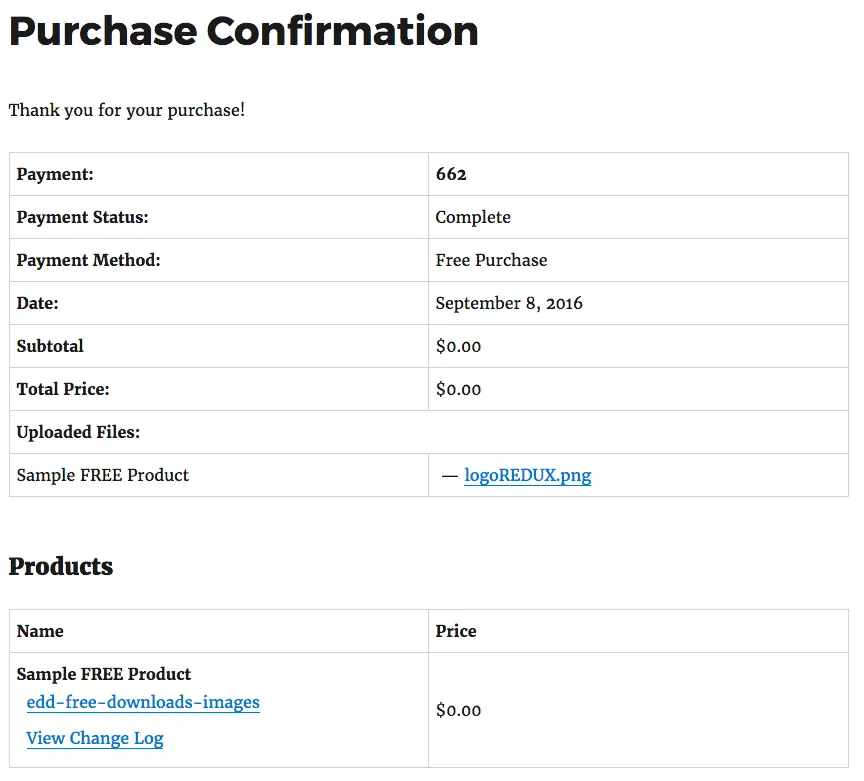Click the product price $0.00 in Products table
Viewport: 864px width, 781px height.
[x=458, y=710]
